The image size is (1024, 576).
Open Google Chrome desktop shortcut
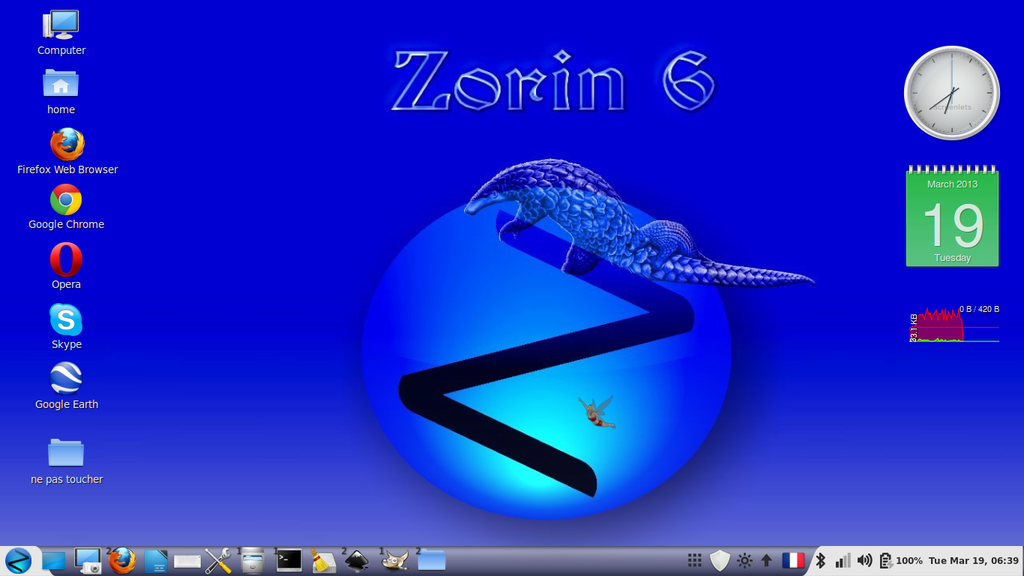click(x=66, y=200)
